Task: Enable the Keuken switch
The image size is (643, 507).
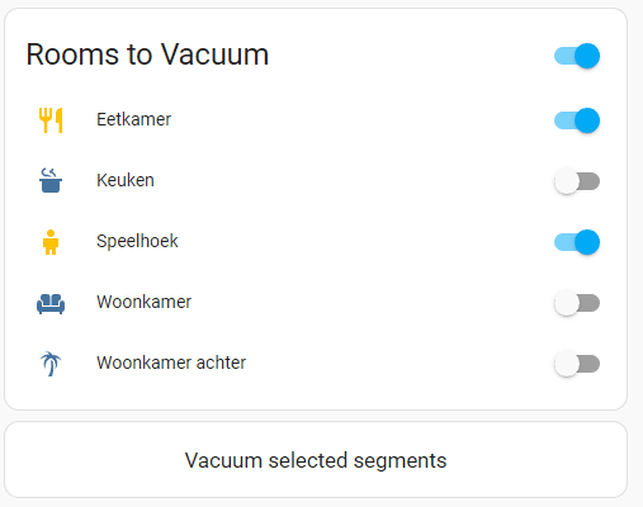Action: [x=577, y=181]
